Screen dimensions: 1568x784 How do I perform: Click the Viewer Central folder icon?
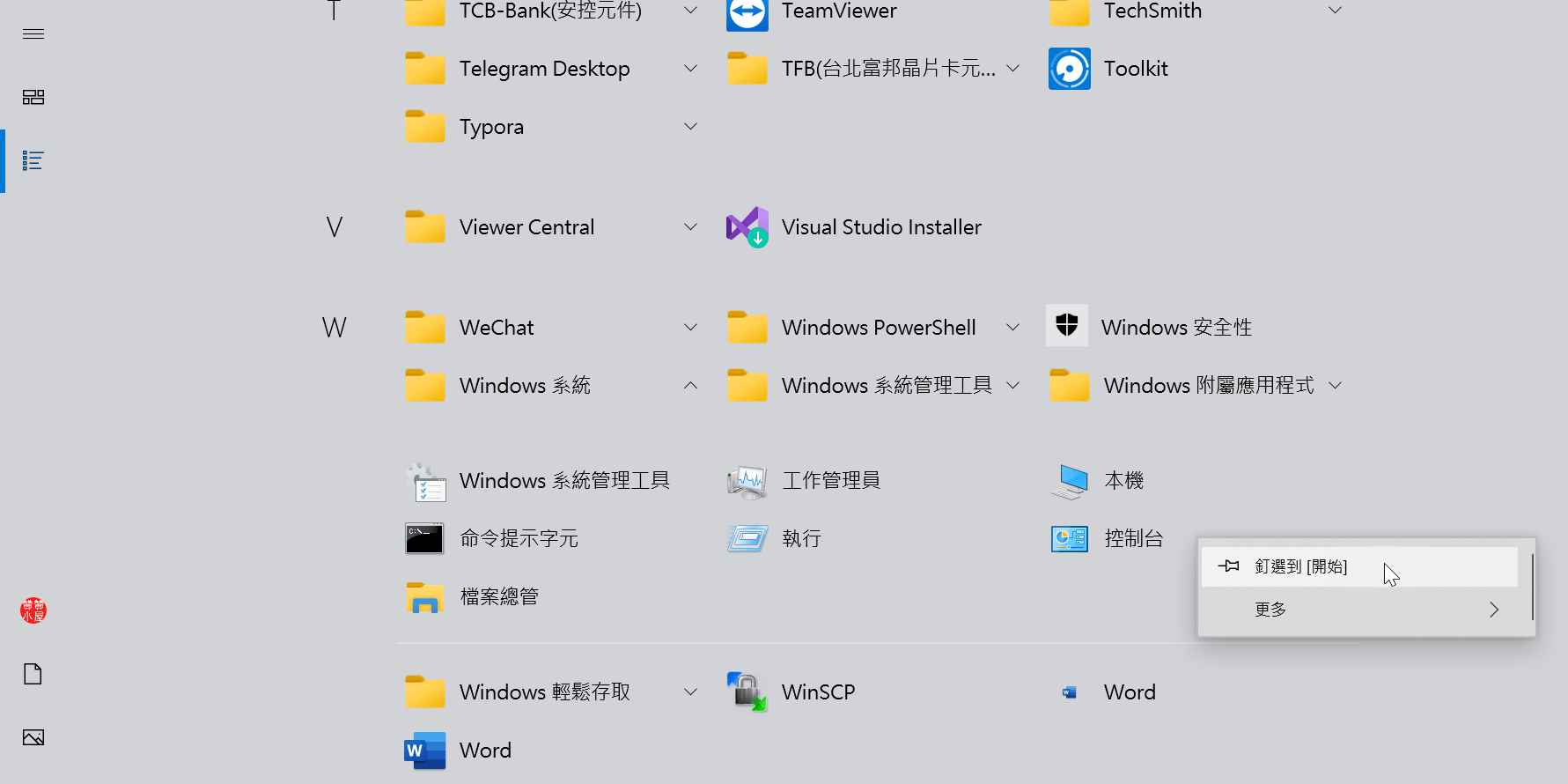click(x=425, y=226)
